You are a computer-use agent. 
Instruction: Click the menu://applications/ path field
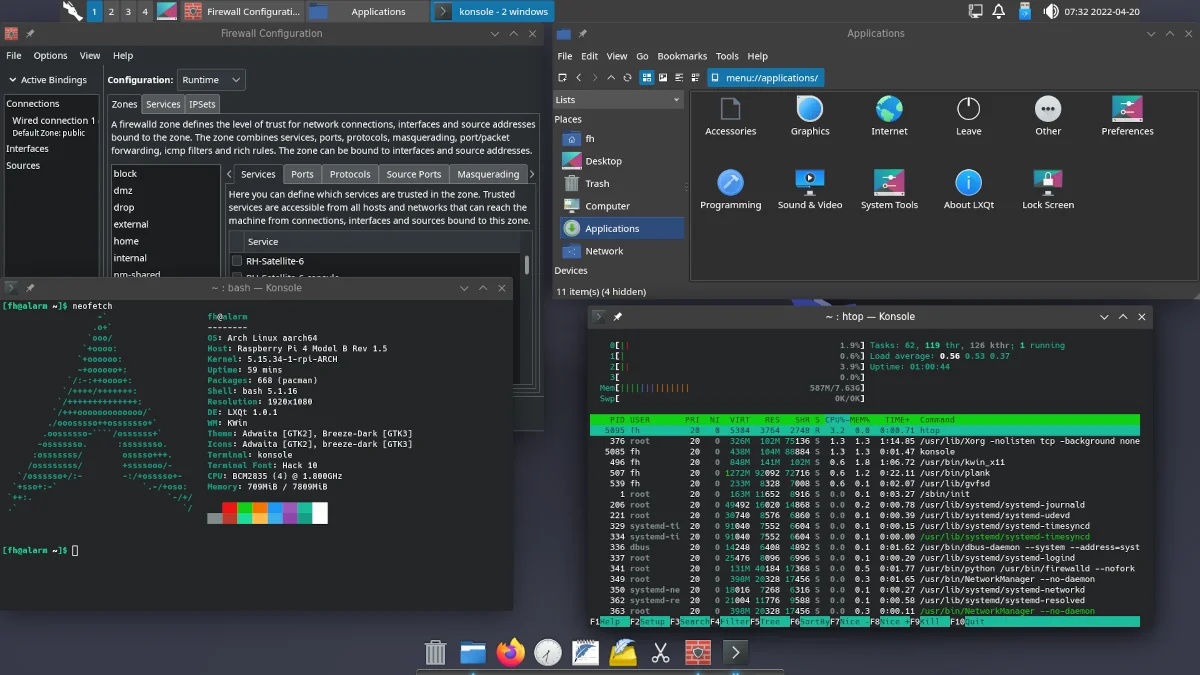(x=770, y=77)
